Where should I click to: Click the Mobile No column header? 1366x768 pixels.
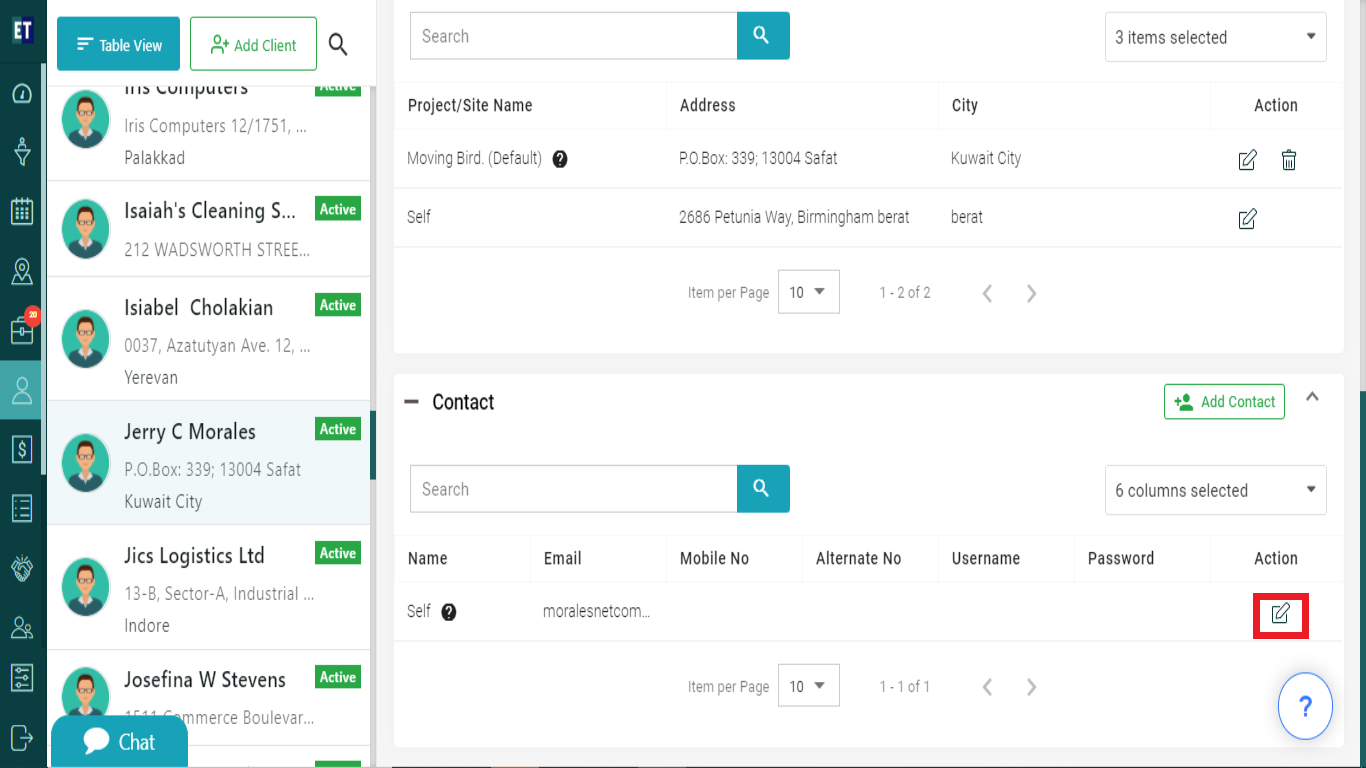click(714, 558)
